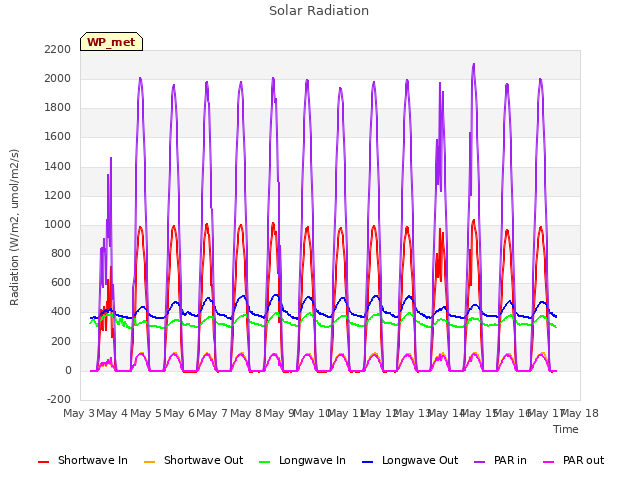
Task: Toggle the Shortwave Out legend entry
Action: point(193,460)
